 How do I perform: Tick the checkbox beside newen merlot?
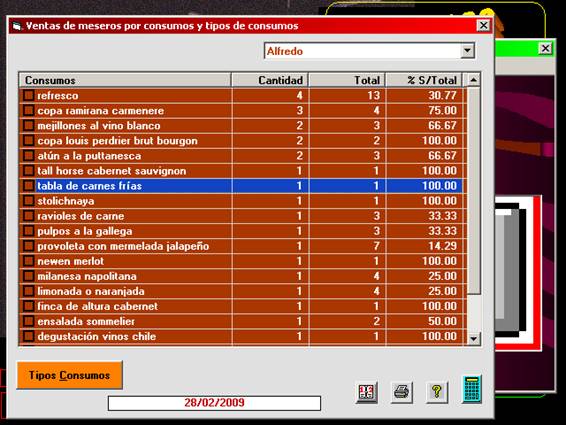(x=29, y=261)
